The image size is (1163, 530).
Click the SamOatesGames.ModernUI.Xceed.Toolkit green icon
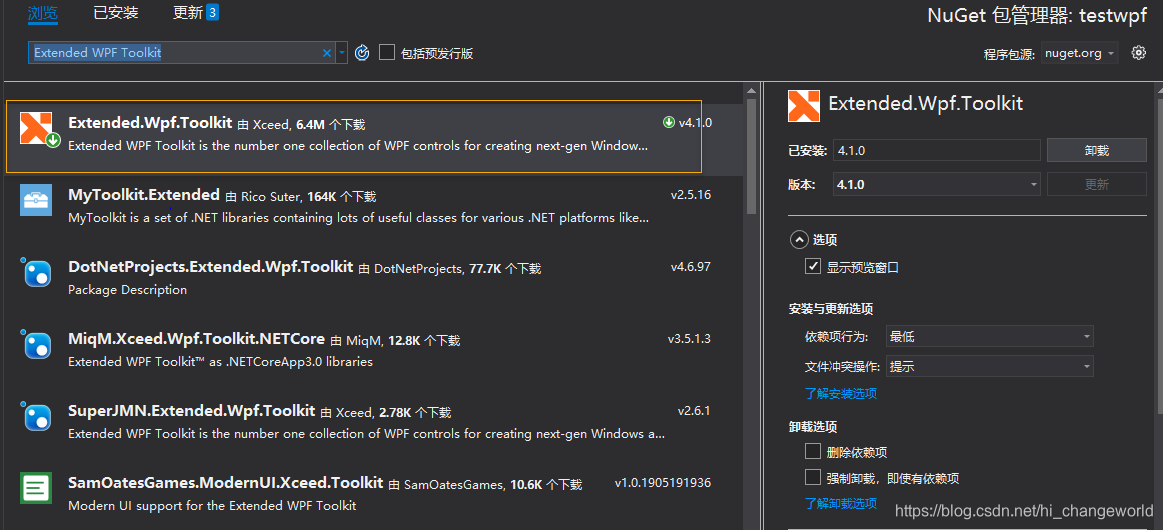tap(36, 488)
